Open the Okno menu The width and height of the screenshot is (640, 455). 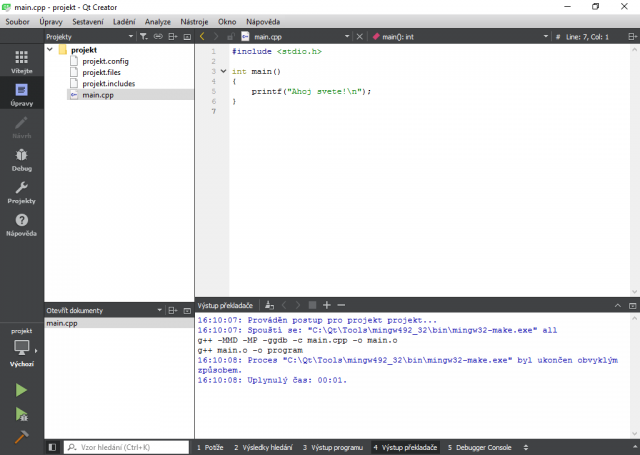point(227,22)
